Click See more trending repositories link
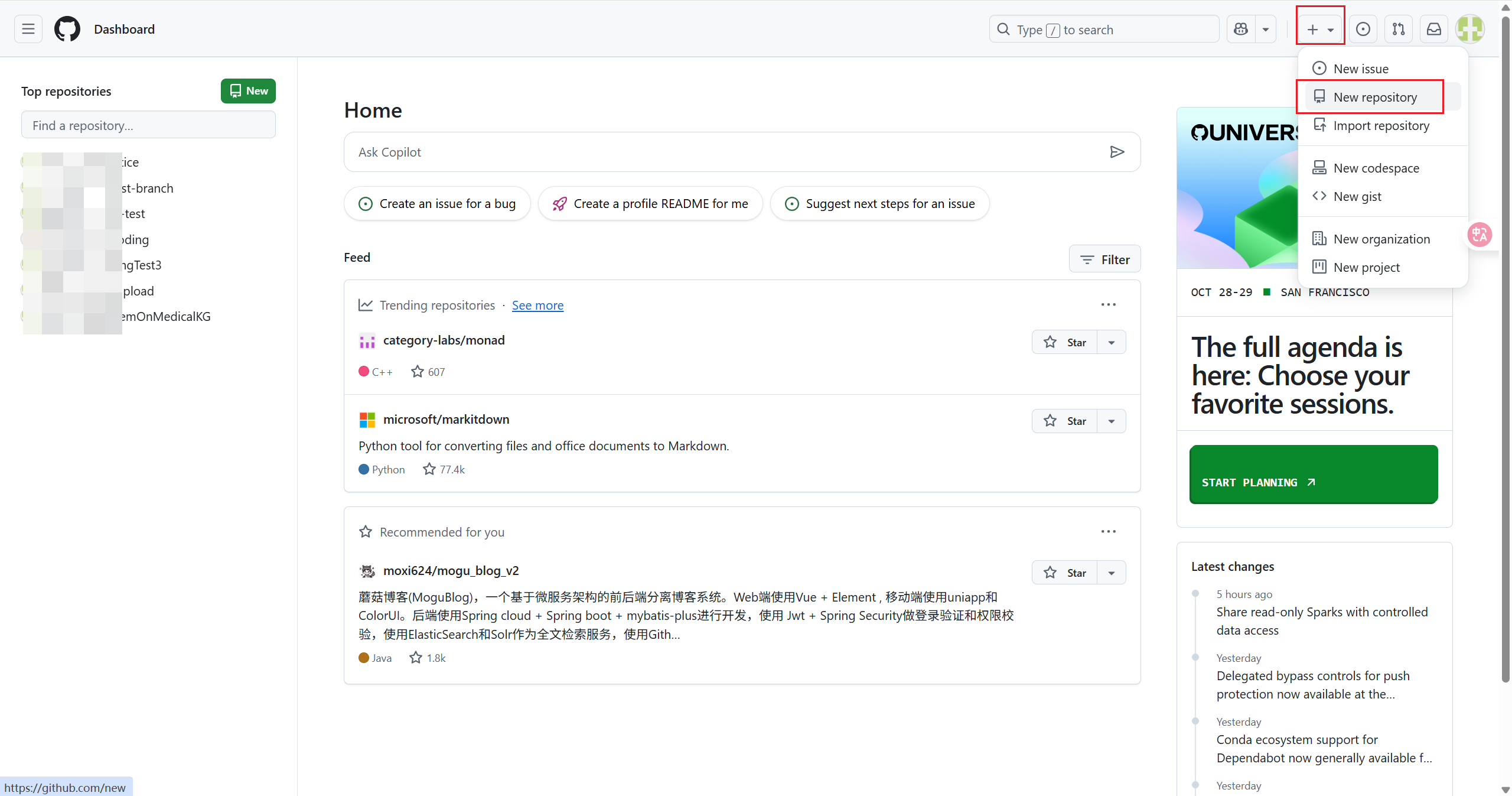The image size is (1512, 796). click(537, 305)
